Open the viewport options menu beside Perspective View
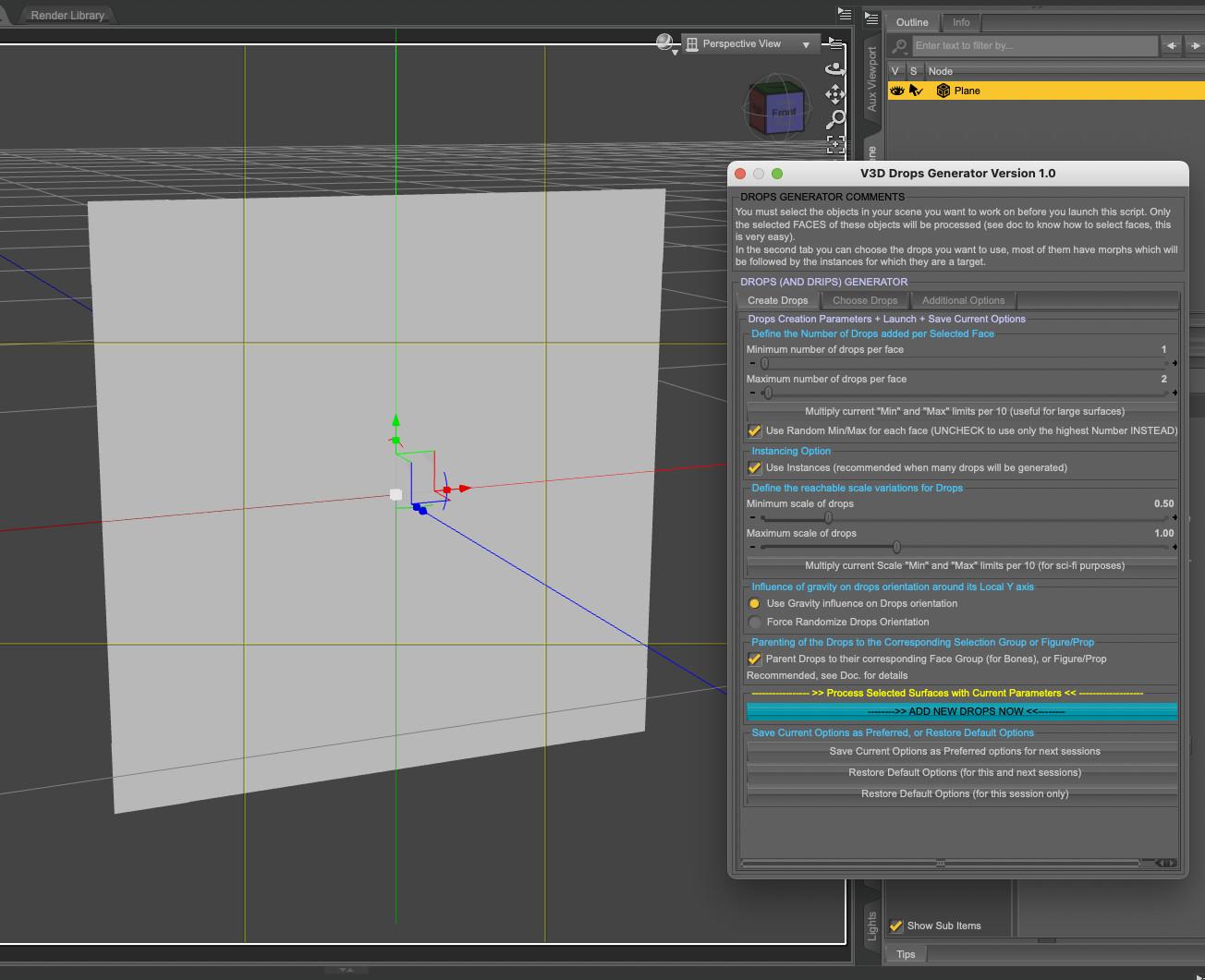The height and width of the screenshot is (980, 1205). [835, 43]
